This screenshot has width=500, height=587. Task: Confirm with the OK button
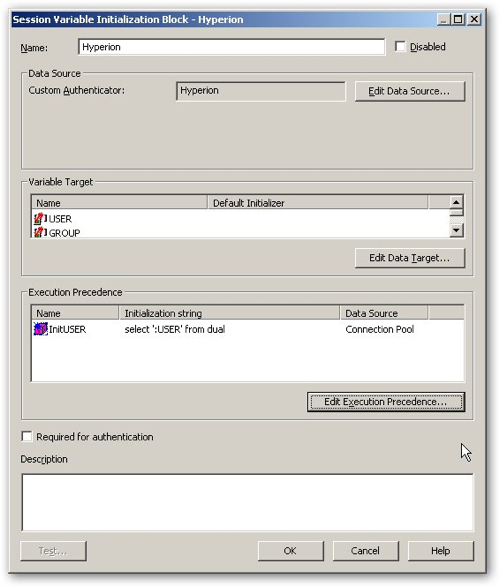click(290, 551)
